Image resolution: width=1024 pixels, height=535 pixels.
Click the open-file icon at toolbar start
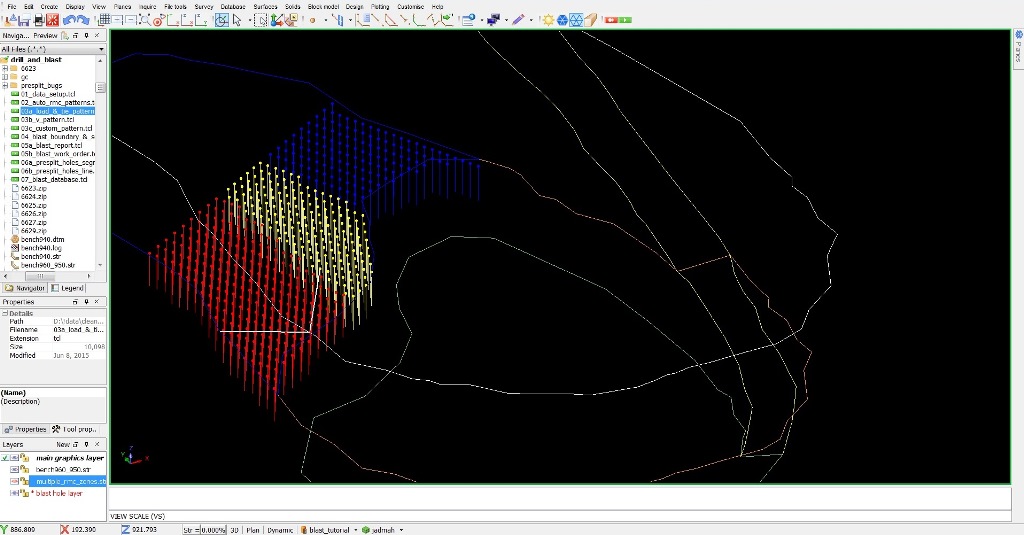tap(11, 20)
